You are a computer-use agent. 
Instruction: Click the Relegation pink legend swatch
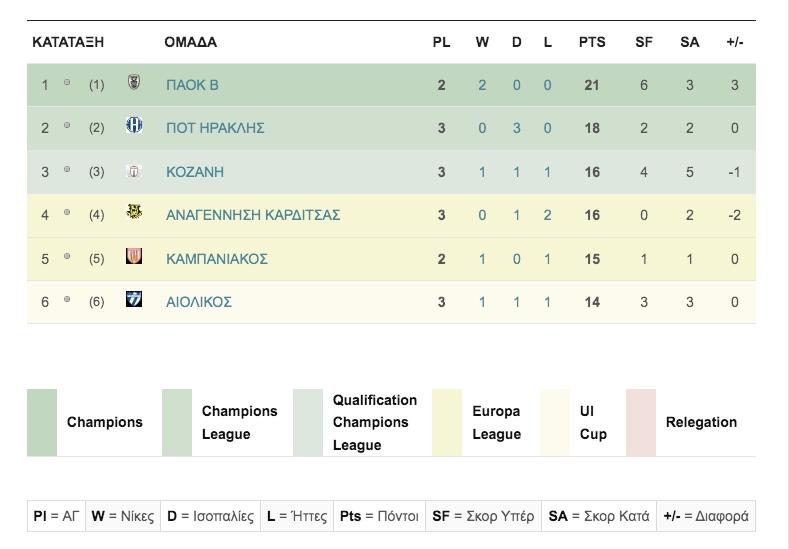pyautogui.click(x=641, y=423)
